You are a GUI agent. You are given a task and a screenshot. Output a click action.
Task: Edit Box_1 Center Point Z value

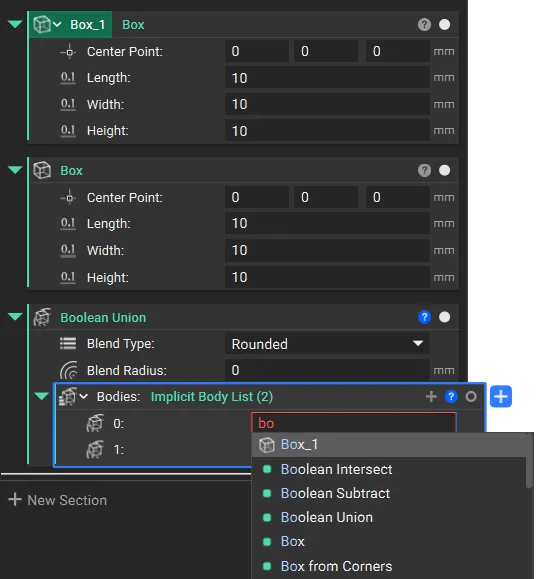click(x=398, y=51)
